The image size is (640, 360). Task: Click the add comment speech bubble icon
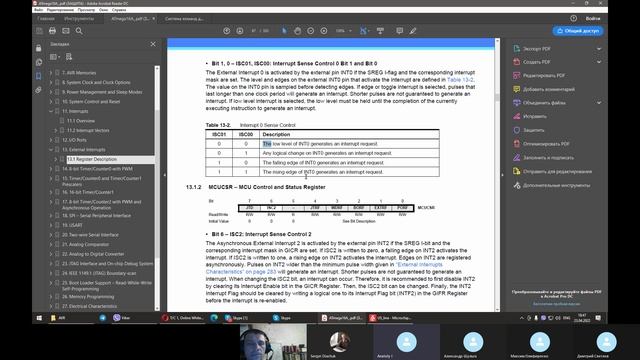click(x=400, y=31)
